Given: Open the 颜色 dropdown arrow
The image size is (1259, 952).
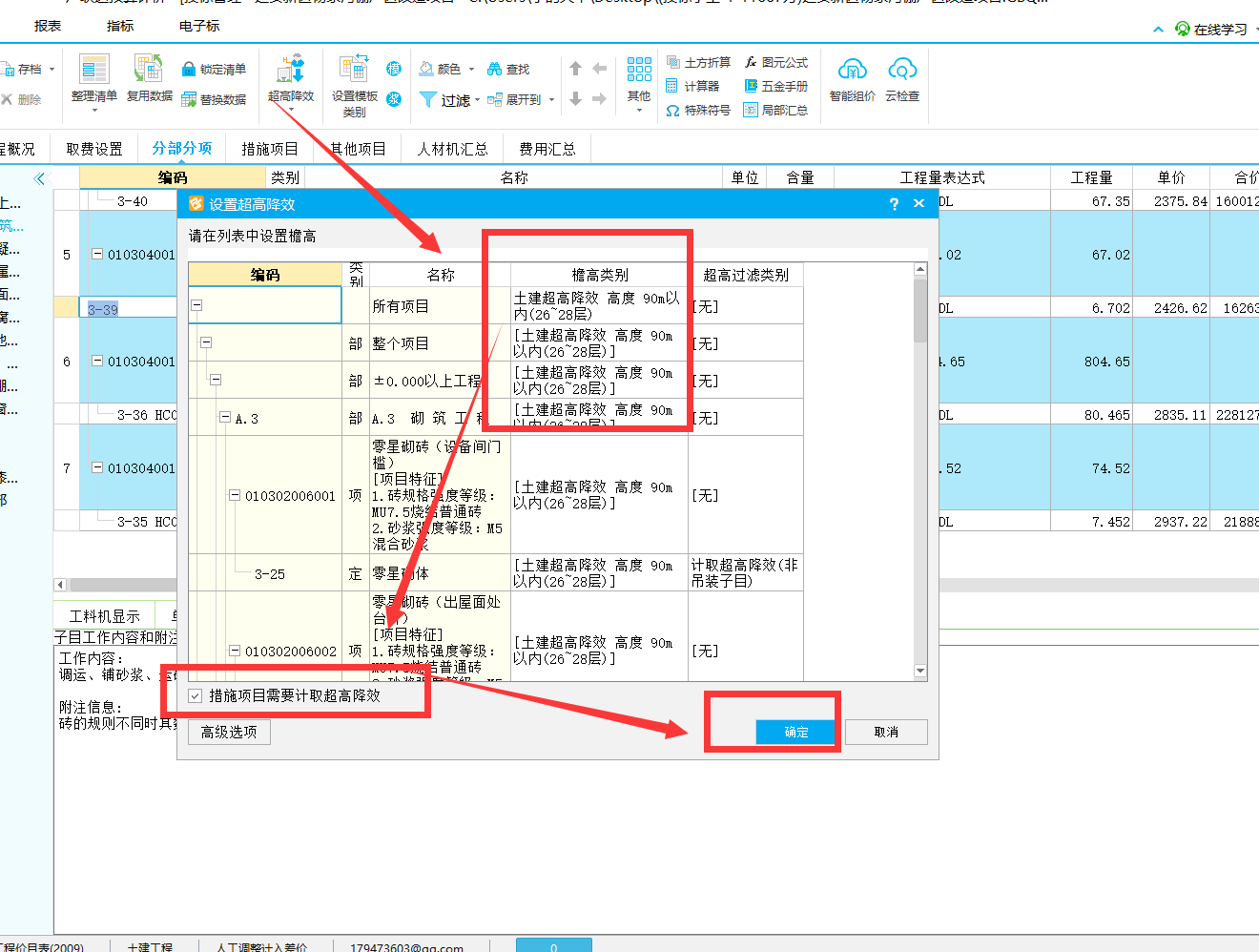Looking at the screenshot, I should (471, 69).
